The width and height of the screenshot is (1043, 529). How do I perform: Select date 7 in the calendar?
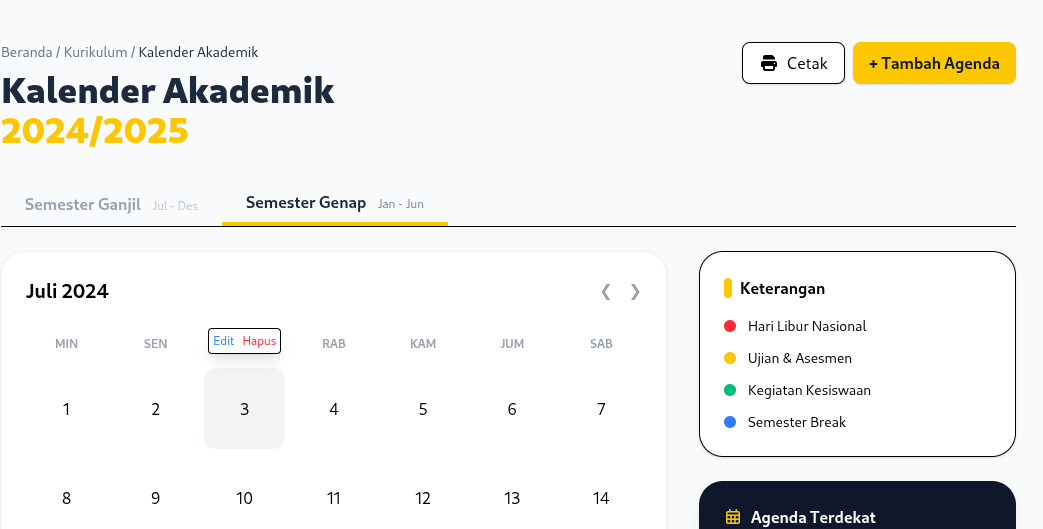pos(601,408)
